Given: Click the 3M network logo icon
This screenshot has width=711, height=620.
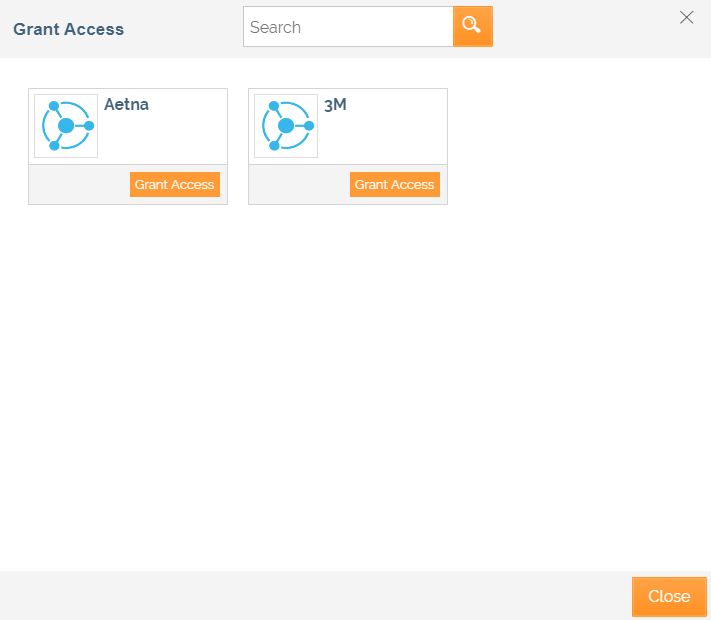Looking at the screenshot, I should point(286,126).
